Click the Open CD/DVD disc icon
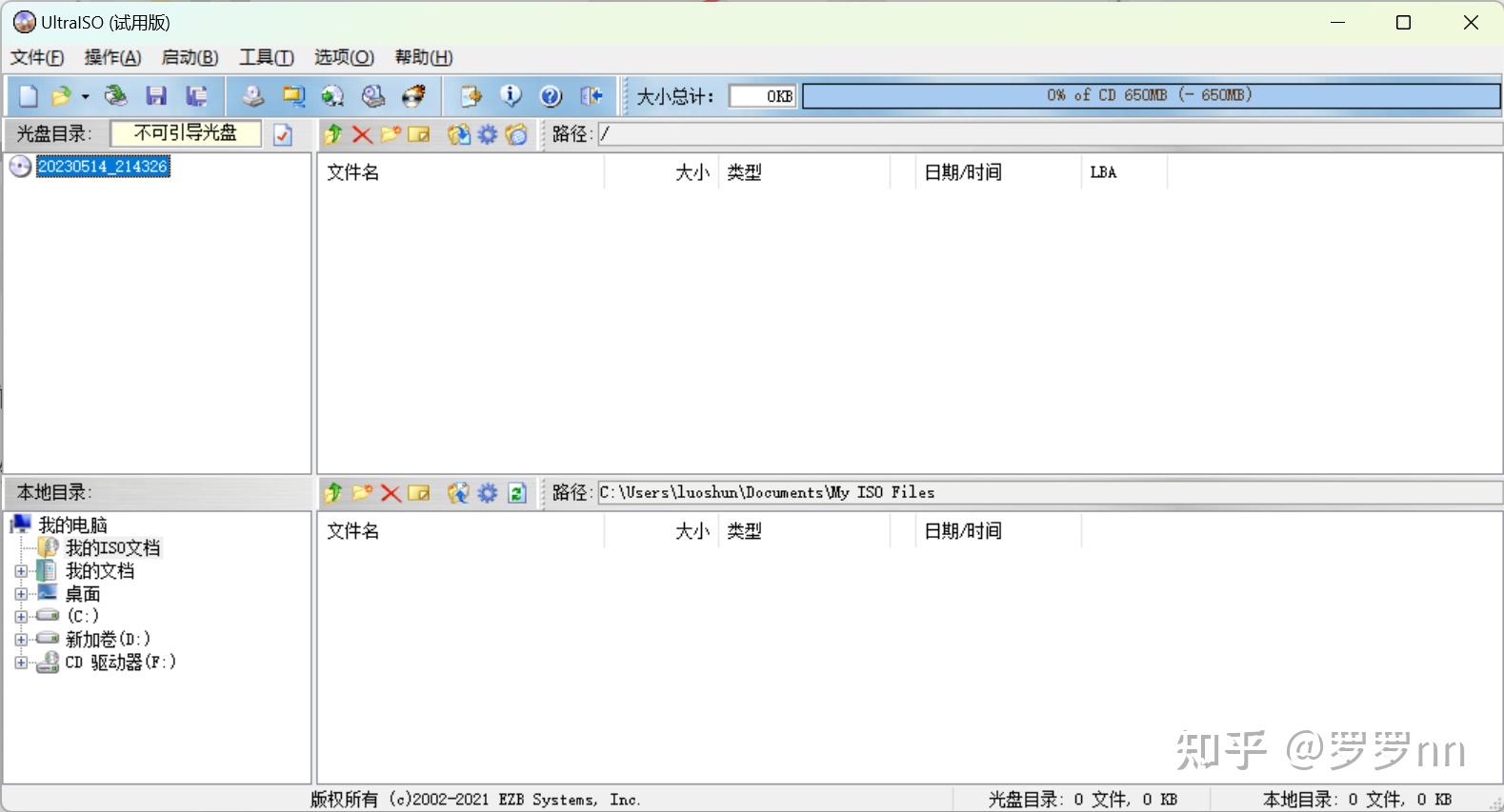The image size is (1504, 812). (115, 96)
